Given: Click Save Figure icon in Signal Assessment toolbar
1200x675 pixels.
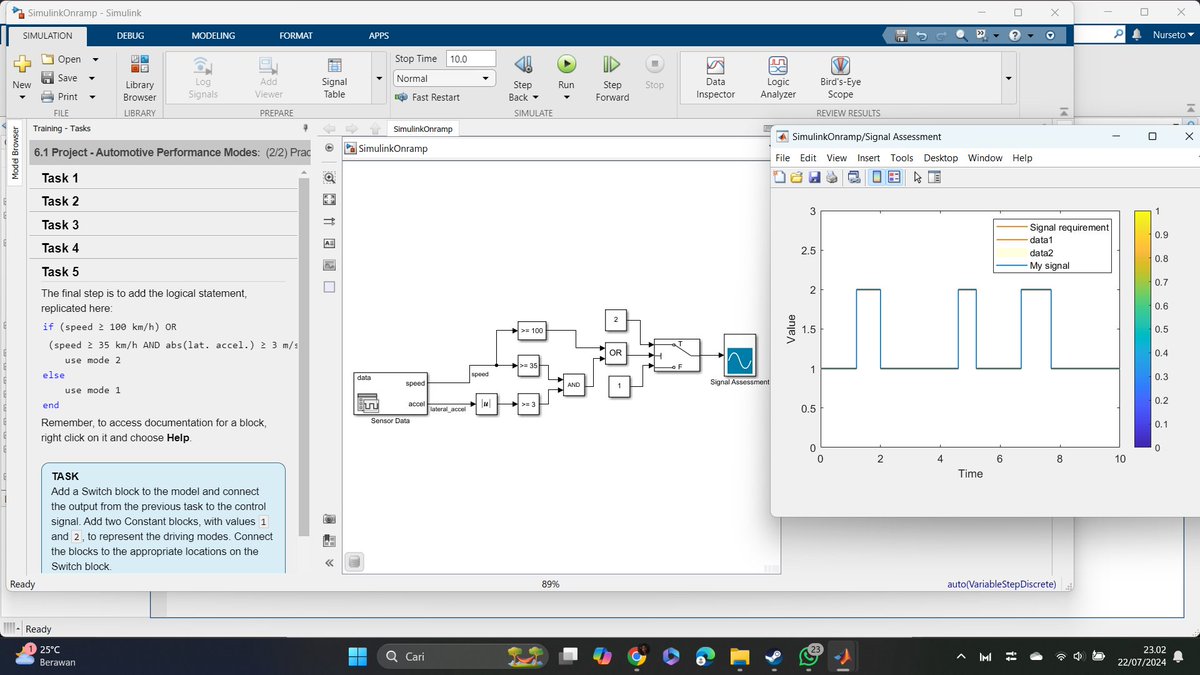Looking at the screenshot, I should [814, 177].
